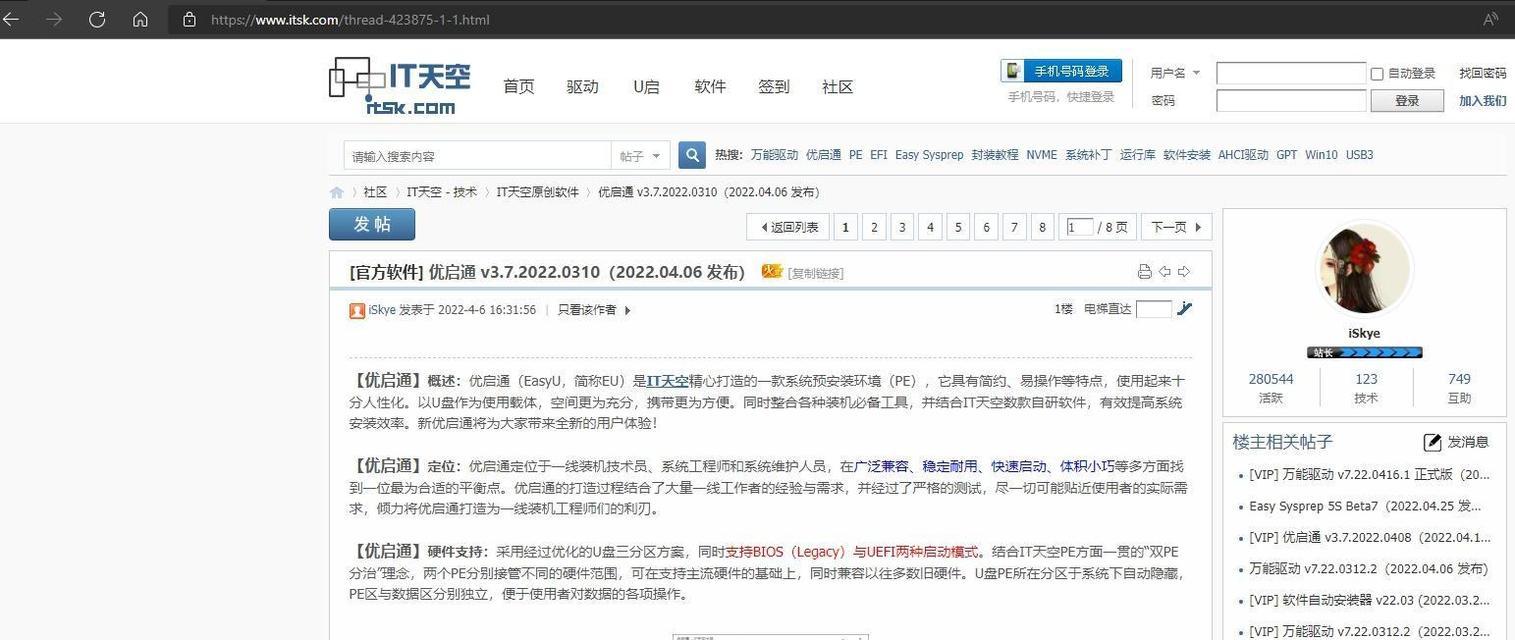
Task: Click the 280544 活跃 stat
Action: click(x=1271, y=388)
